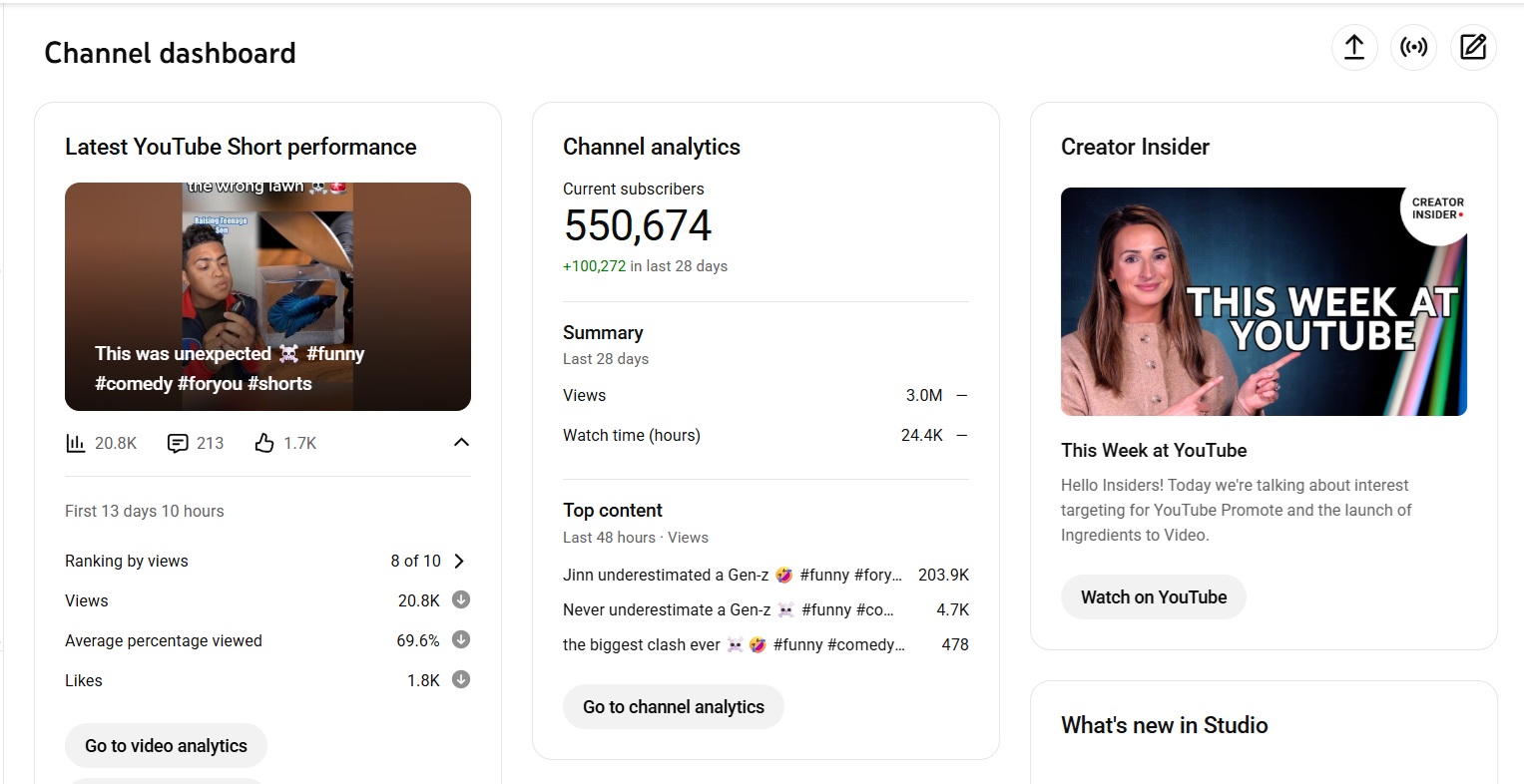
Task: Open the latest Short video thumbnail
Action: pyautogui.click(x=267, y=296)
